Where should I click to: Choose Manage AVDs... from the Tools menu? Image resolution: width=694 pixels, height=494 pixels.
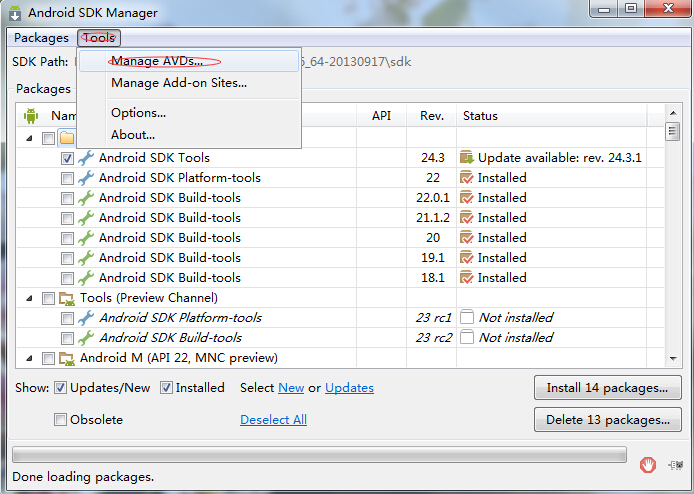coord(189,61)
